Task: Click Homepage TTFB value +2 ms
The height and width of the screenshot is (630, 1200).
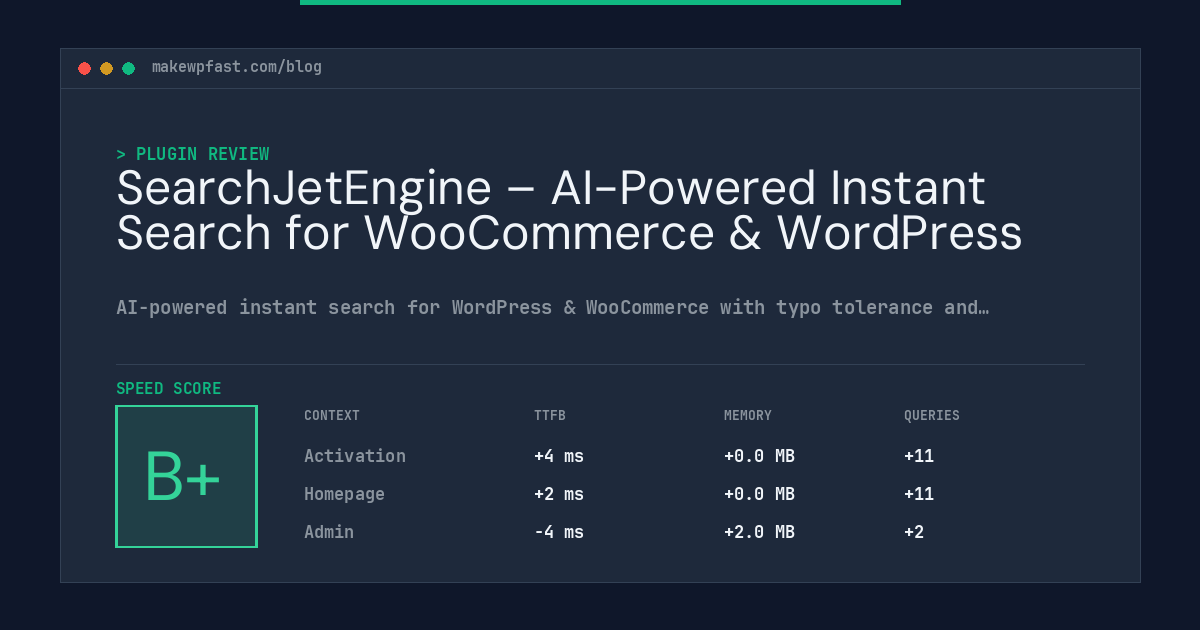Action: (559, 494)
